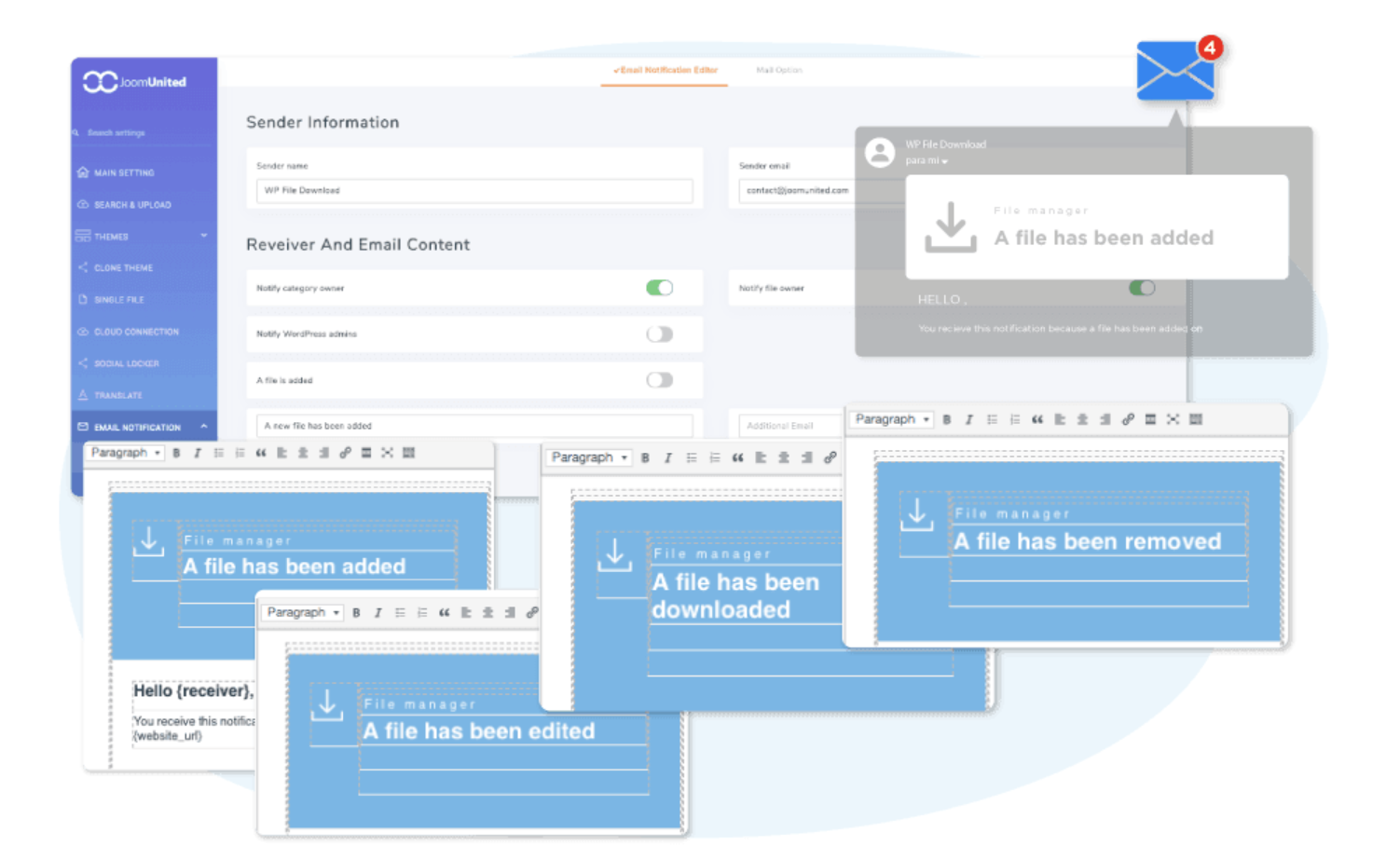Viewport: 1400px width, 859px height.
Task: Click the Additional Email input field
Action: tap(792, 426)
